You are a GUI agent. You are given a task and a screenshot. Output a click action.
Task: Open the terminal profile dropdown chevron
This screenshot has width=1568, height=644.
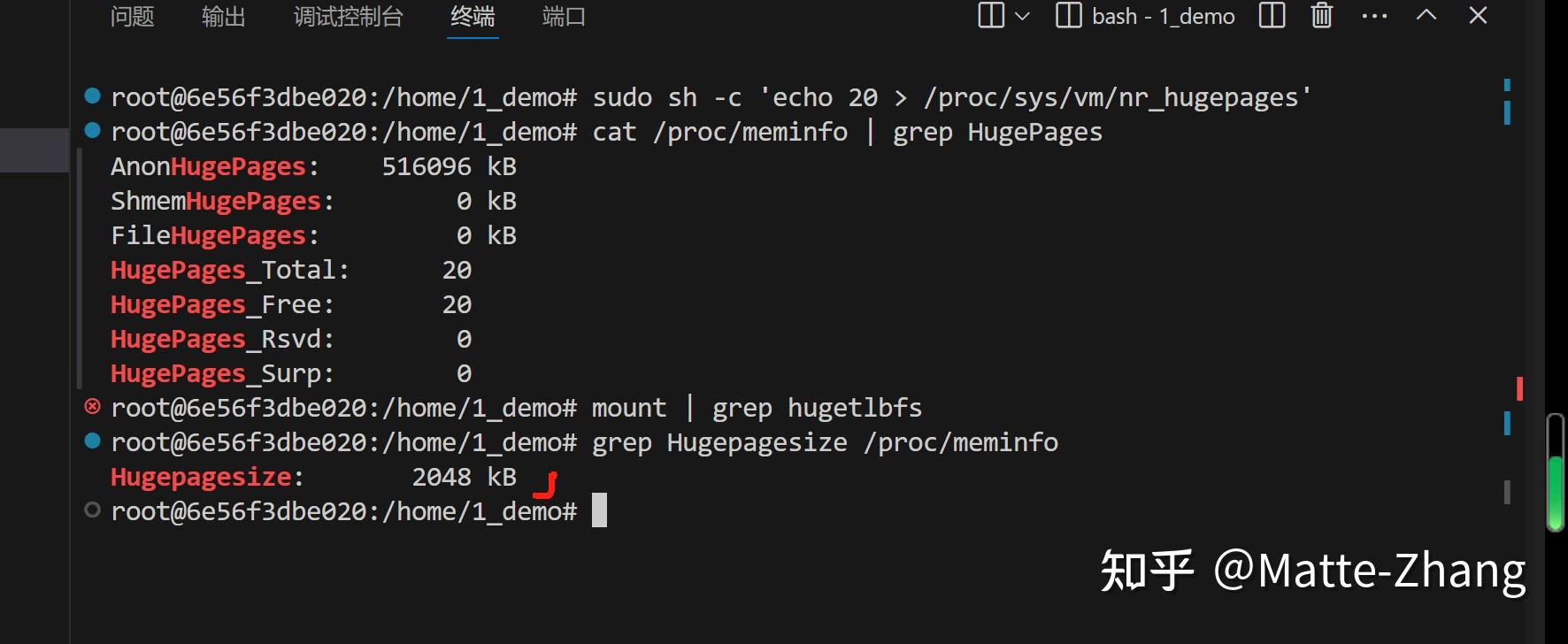1023,16
